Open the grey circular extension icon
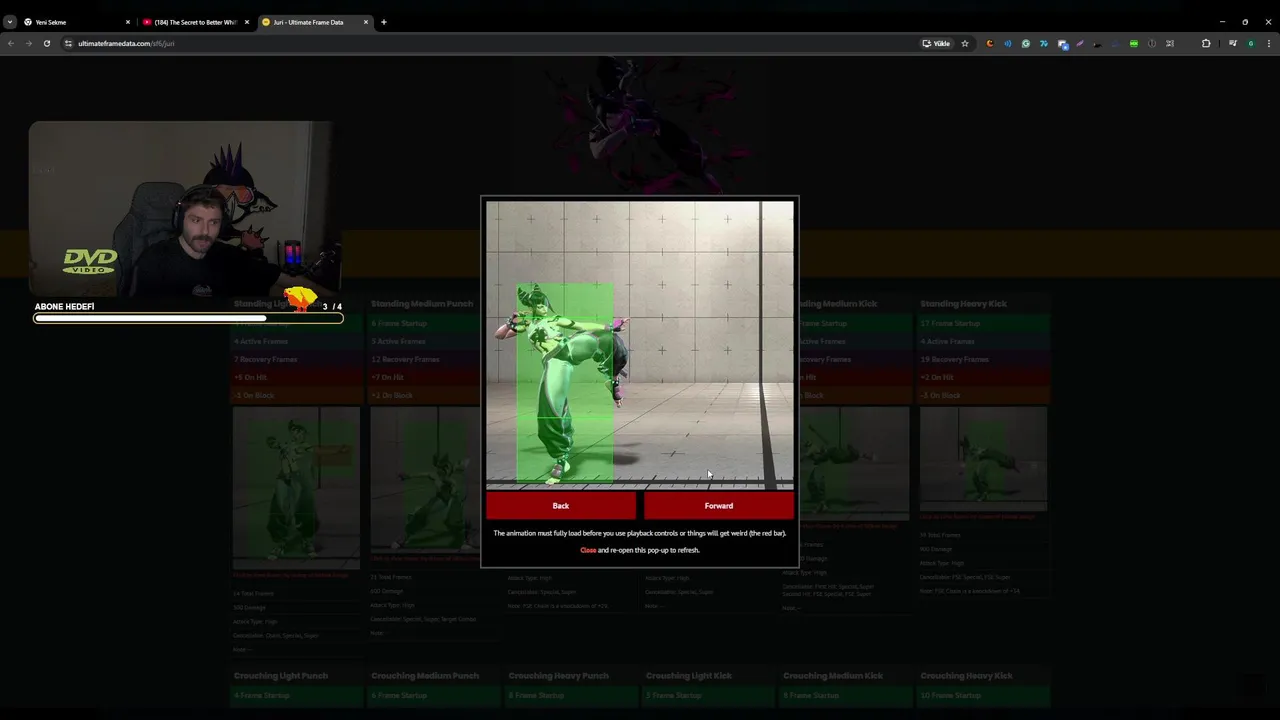The image size is (1280, 720). (x=1152, y=43)
